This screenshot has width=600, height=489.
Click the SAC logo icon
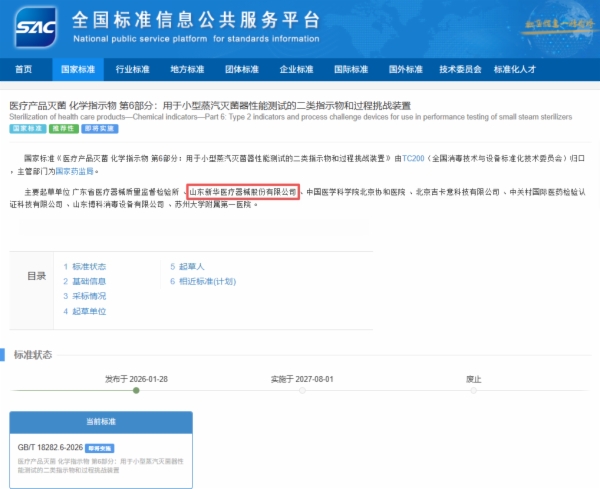pos(31,26)
